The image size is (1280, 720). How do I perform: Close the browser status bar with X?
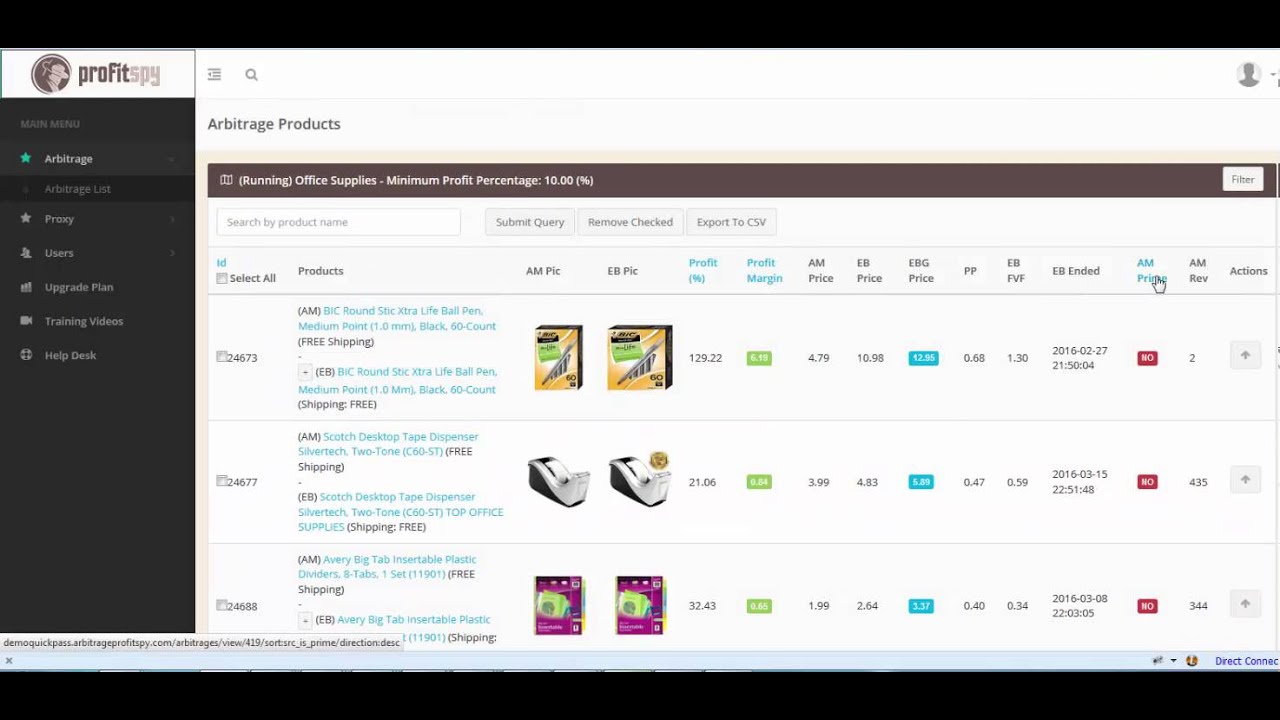[8, 660]
